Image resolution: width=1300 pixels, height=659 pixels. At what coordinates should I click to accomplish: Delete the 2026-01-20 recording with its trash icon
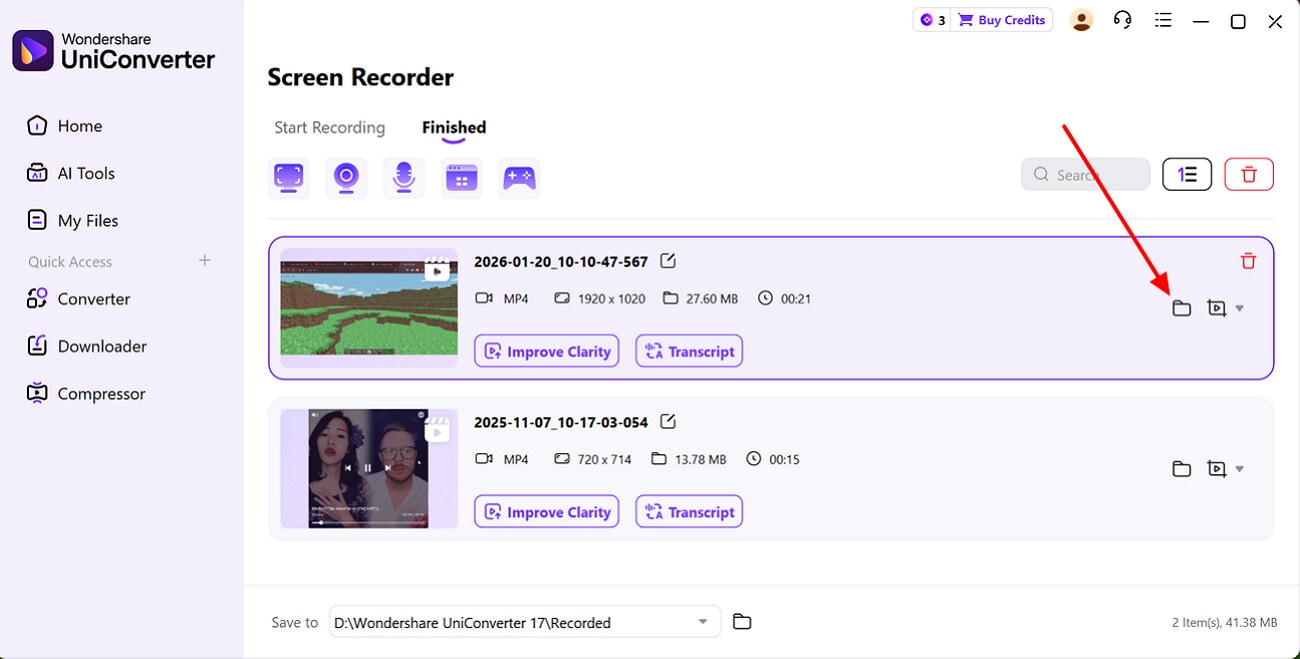click(x=1248, y=260)
